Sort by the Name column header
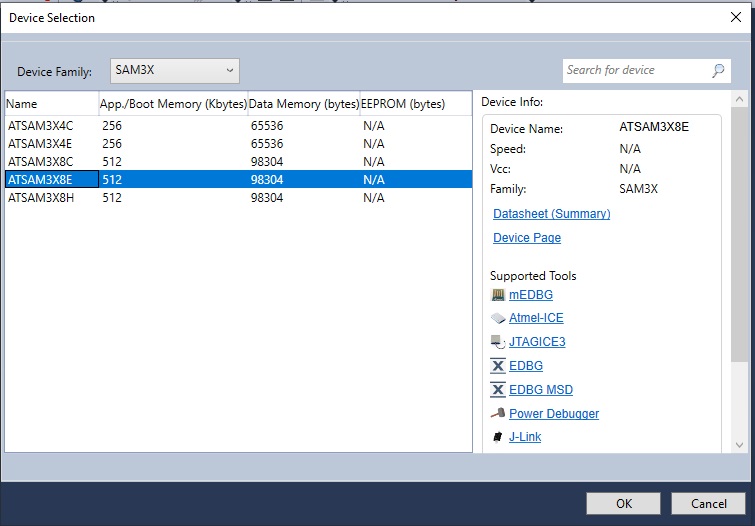The height and width of the screenshot is (526, 755). point(50,103)
